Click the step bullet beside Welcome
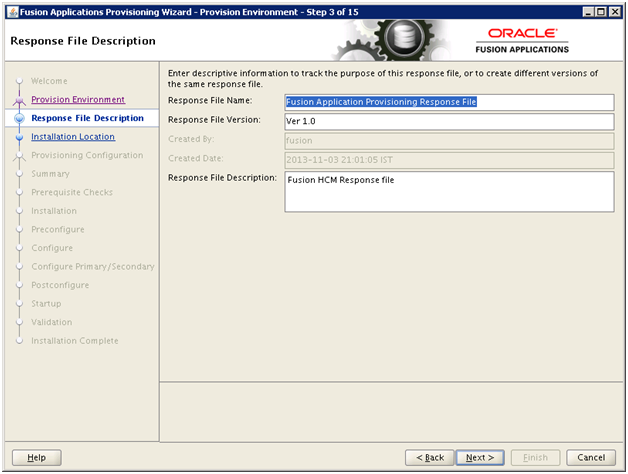 tap(19, 81)
